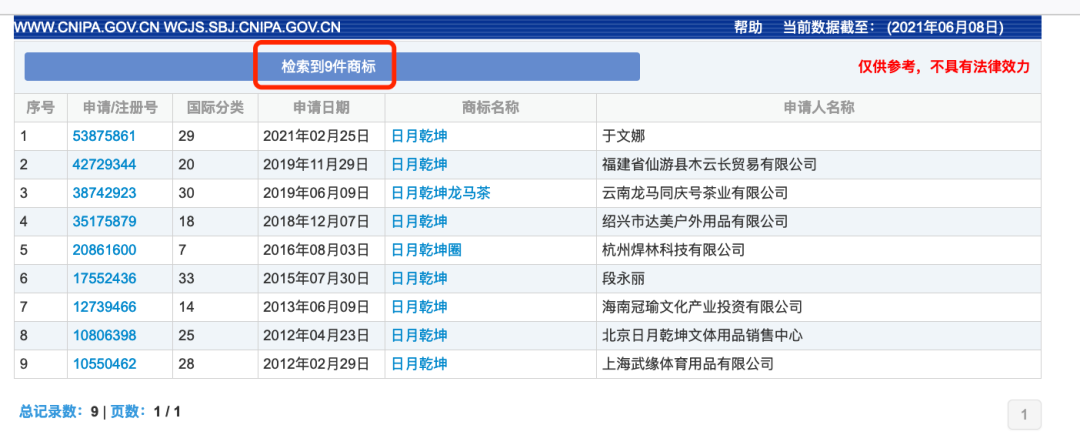
Task: Select applicant 海南冠瑜文化产业投资有限公司
Action: tap(819, 307)
